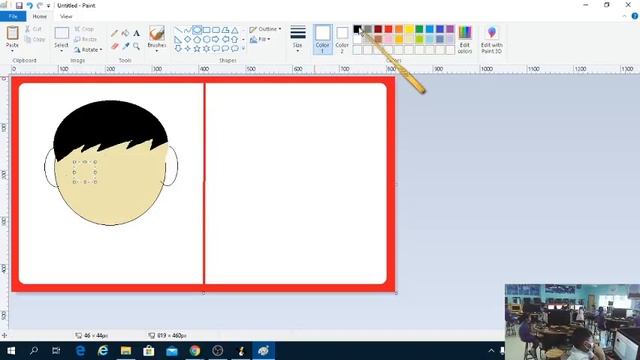Screen dimensions: 640x360
Task: Choose the Four-point star shape
Action: 187,49
